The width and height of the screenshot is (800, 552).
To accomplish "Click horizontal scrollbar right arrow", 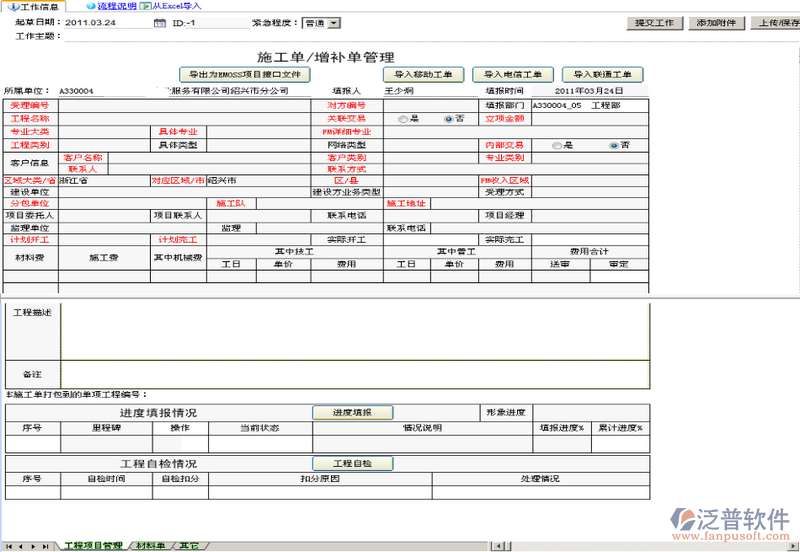I will [x=793, y=546].
